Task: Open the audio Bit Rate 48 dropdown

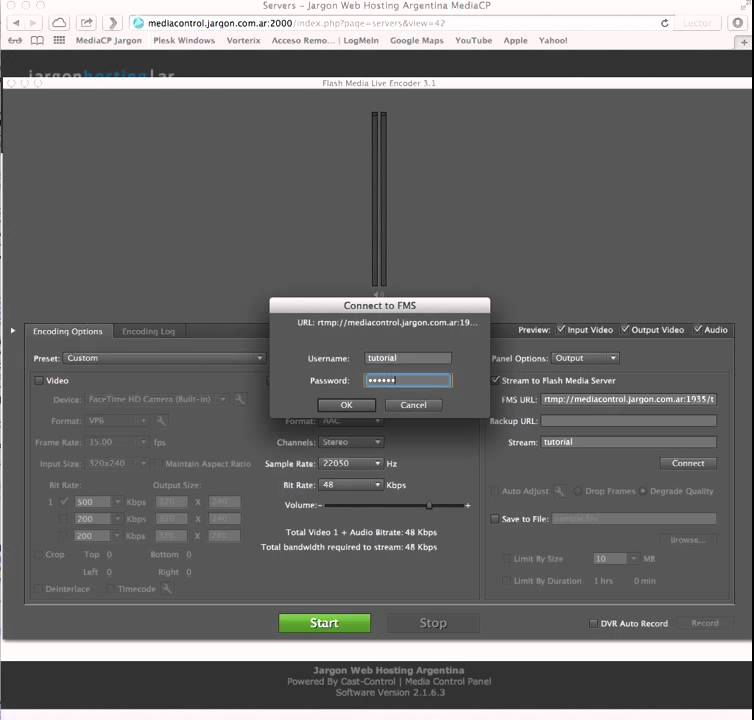Action: click(351, 484)
